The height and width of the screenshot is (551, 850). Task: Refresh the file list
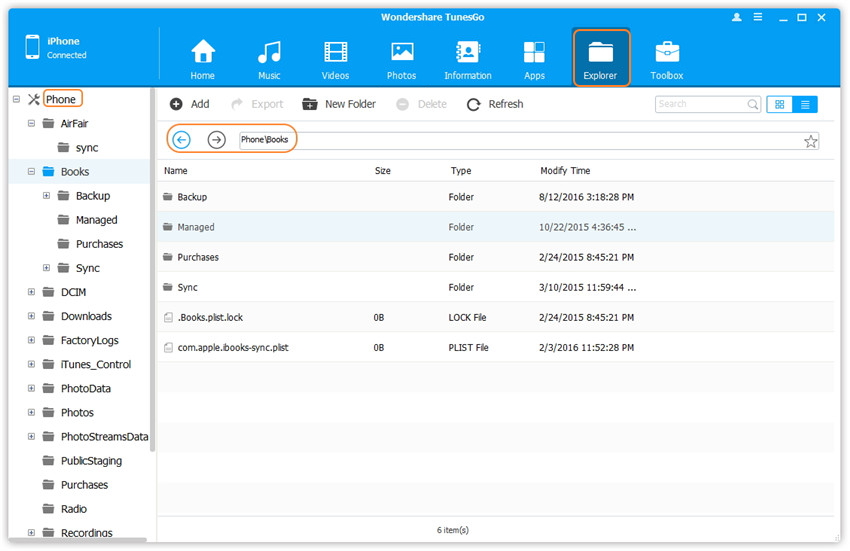pyautogui.click(x=495, y=104)
